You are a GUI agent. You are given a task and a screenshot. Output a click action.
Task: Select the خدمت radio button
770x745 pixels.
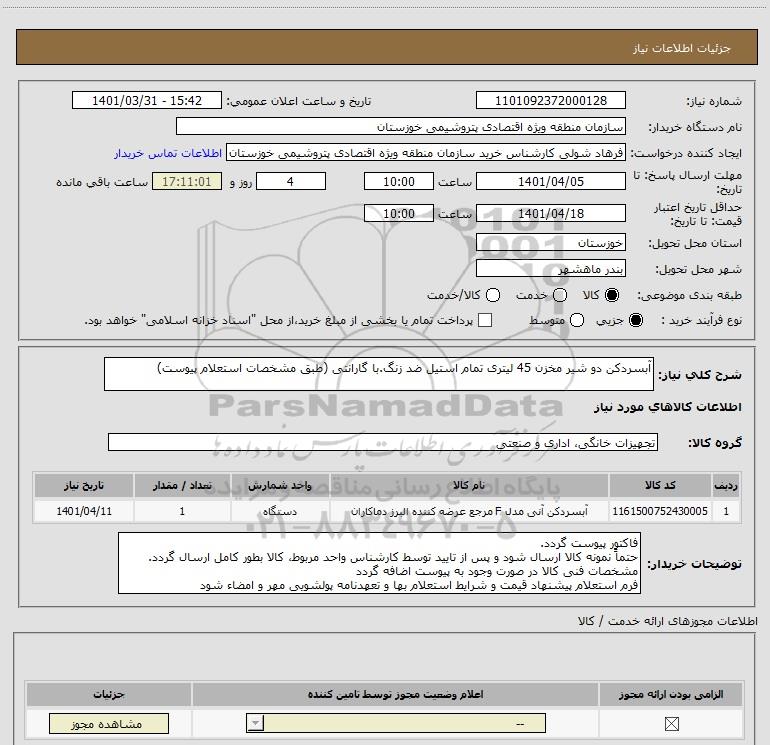click(560, 295)
